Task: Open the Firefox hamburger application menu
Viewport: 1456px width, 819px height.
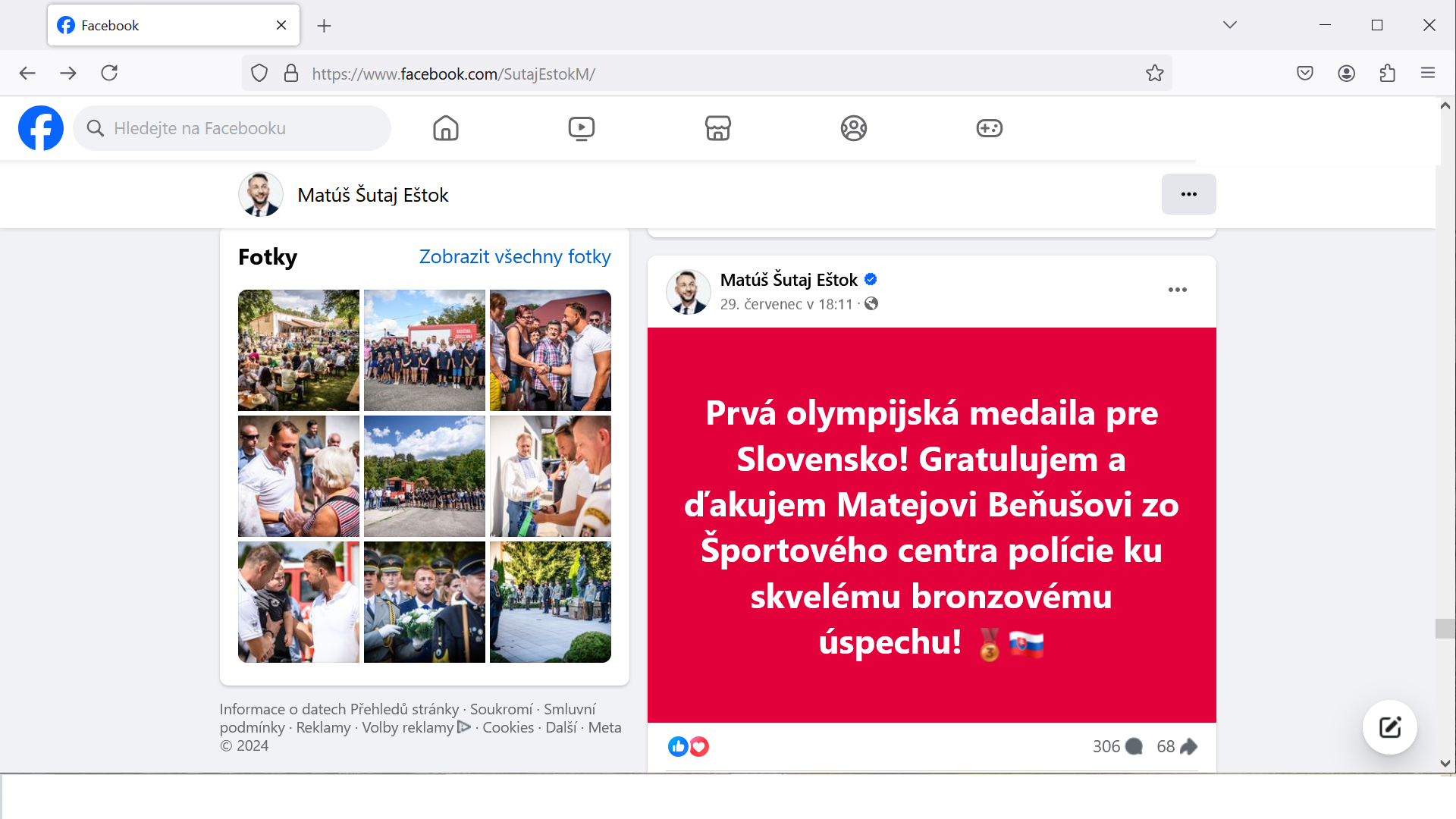Action: [x=1428, y=74]
